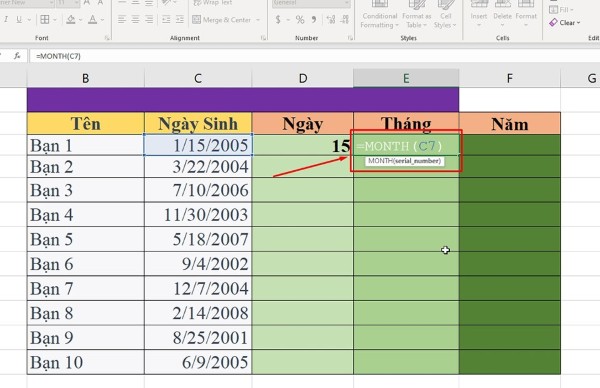
Task: Decrease indent icon
Action: [x=166, y=20]
